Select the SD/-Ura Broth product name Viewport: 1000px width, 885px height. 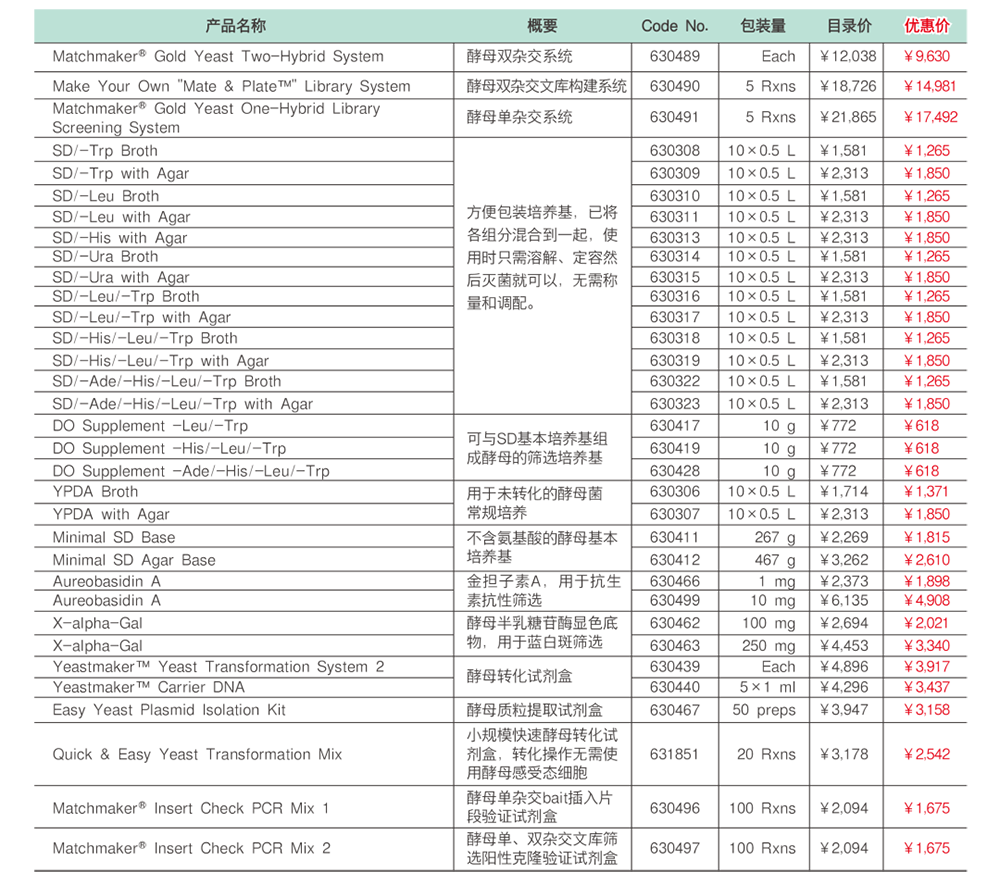[105, 257]
